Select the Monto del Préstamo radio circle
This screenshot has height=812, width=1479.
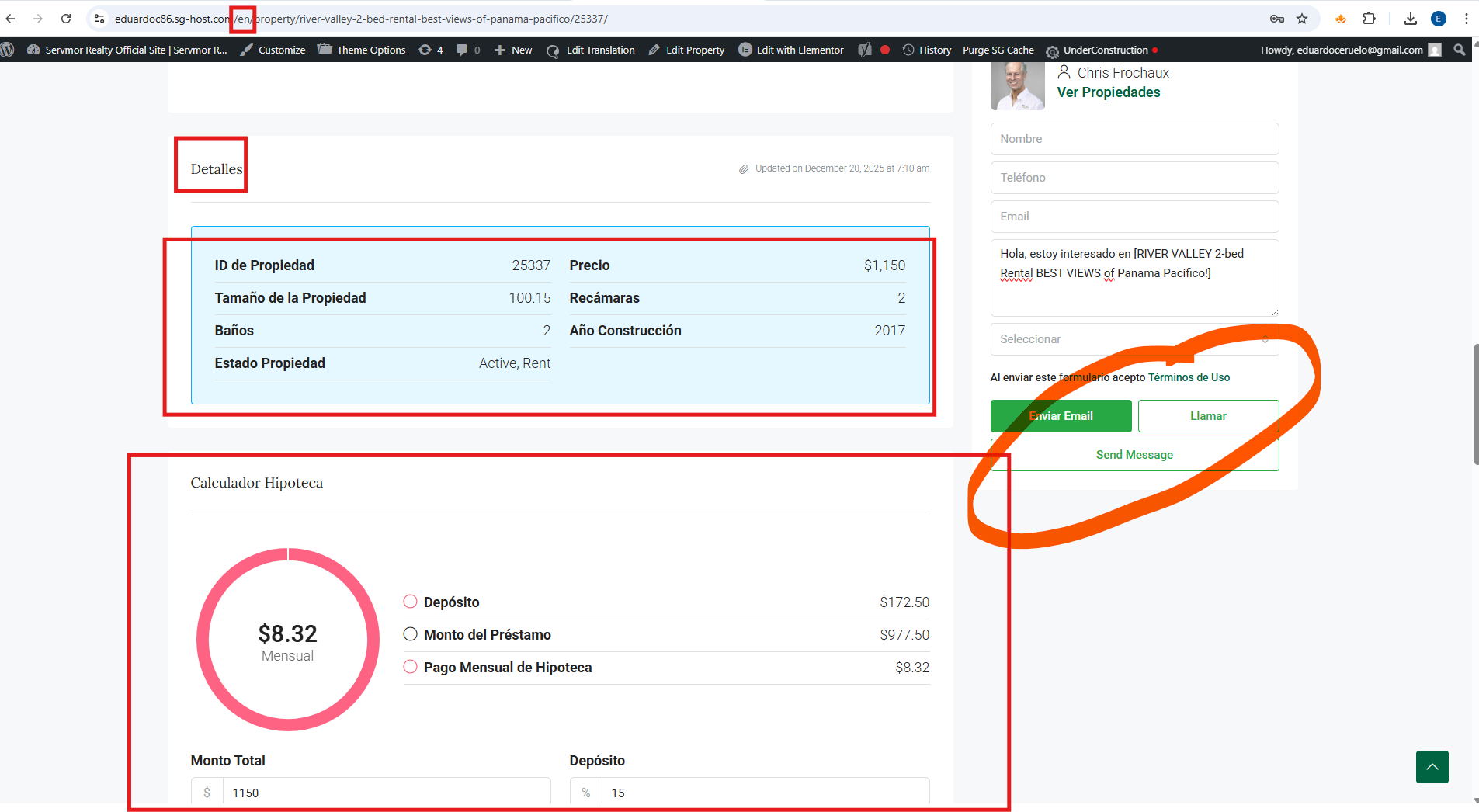411,634
